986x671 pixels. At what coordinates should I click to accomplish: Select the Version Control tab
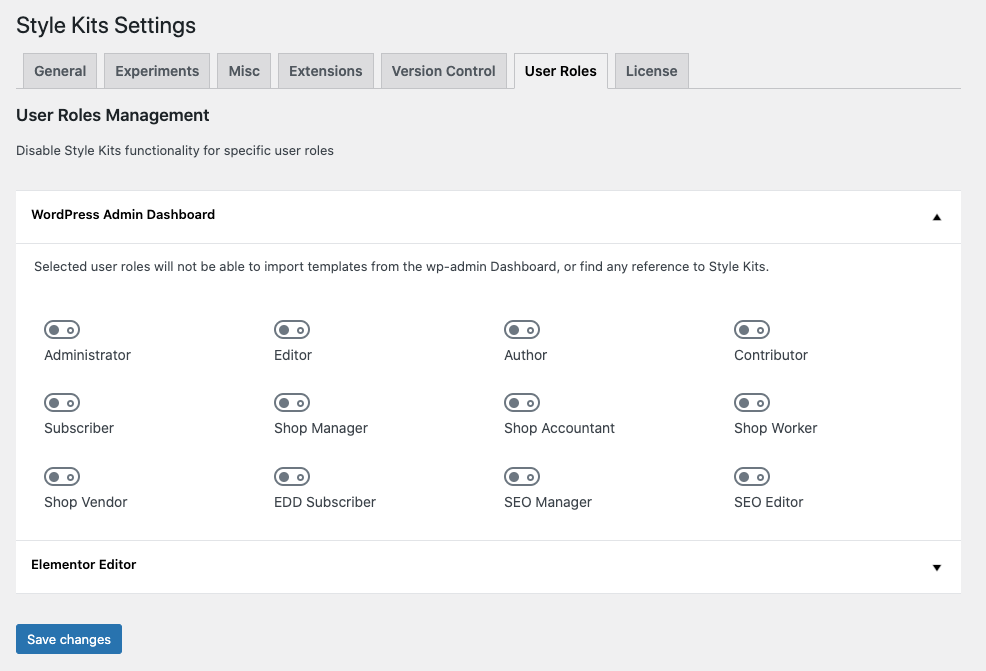[443, 71]
